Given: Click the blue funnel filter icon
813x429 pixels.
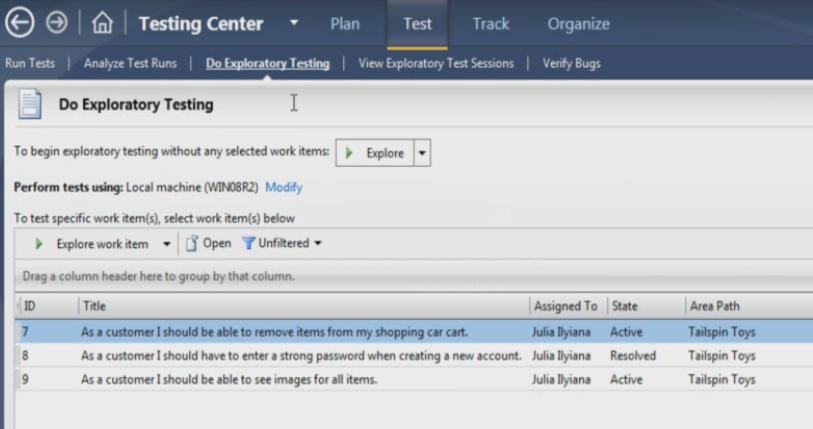Looking at the screenshot, I should pyautogui.click(x=248, y=243).
